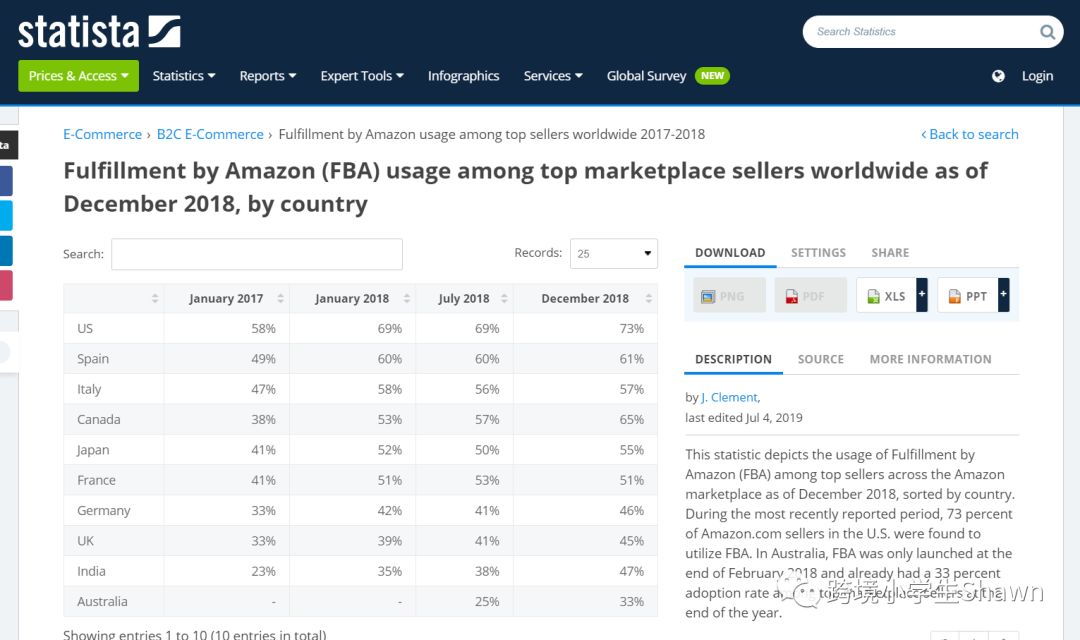Click the globe language icon
This screenshot has width=1080, height=640.
[x=998, y=76]
